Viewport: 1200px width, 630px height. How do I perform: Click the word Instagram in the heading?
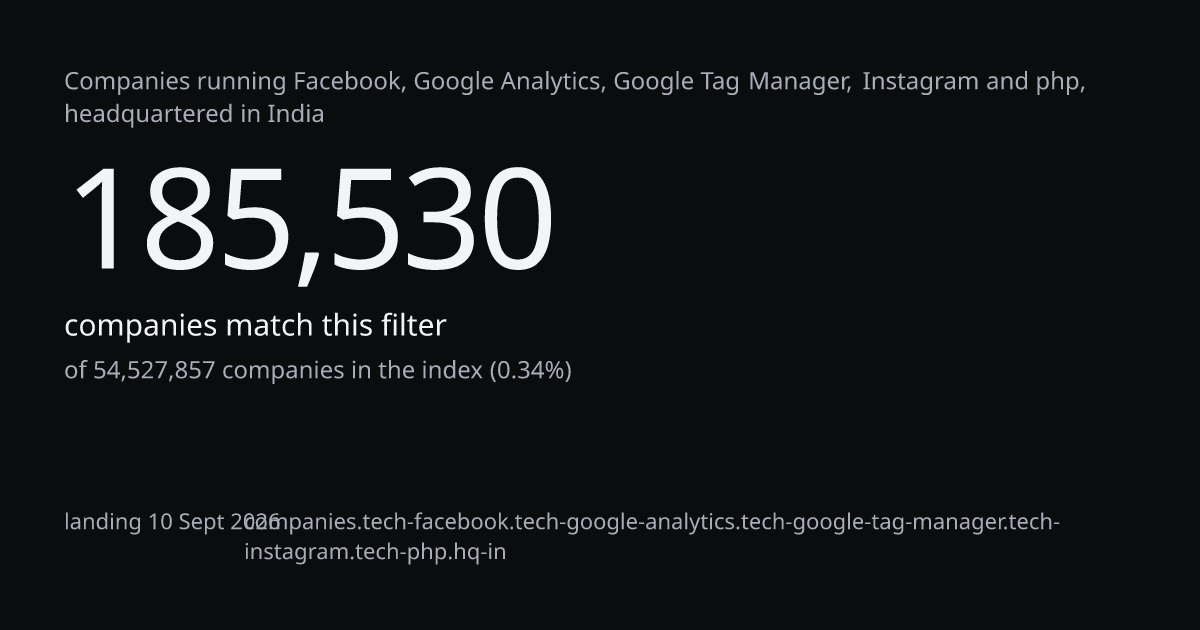point(921,82)
